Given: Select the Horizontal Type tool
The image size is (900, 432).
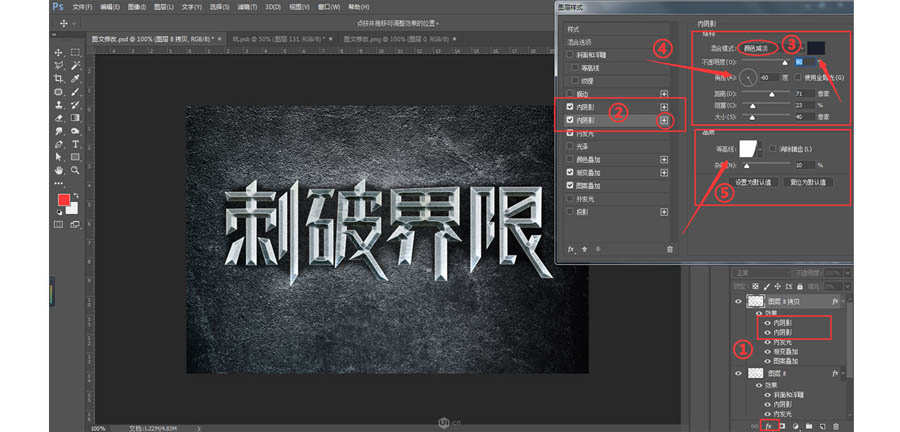Looking at the screenshot, I should pos(76,143).
